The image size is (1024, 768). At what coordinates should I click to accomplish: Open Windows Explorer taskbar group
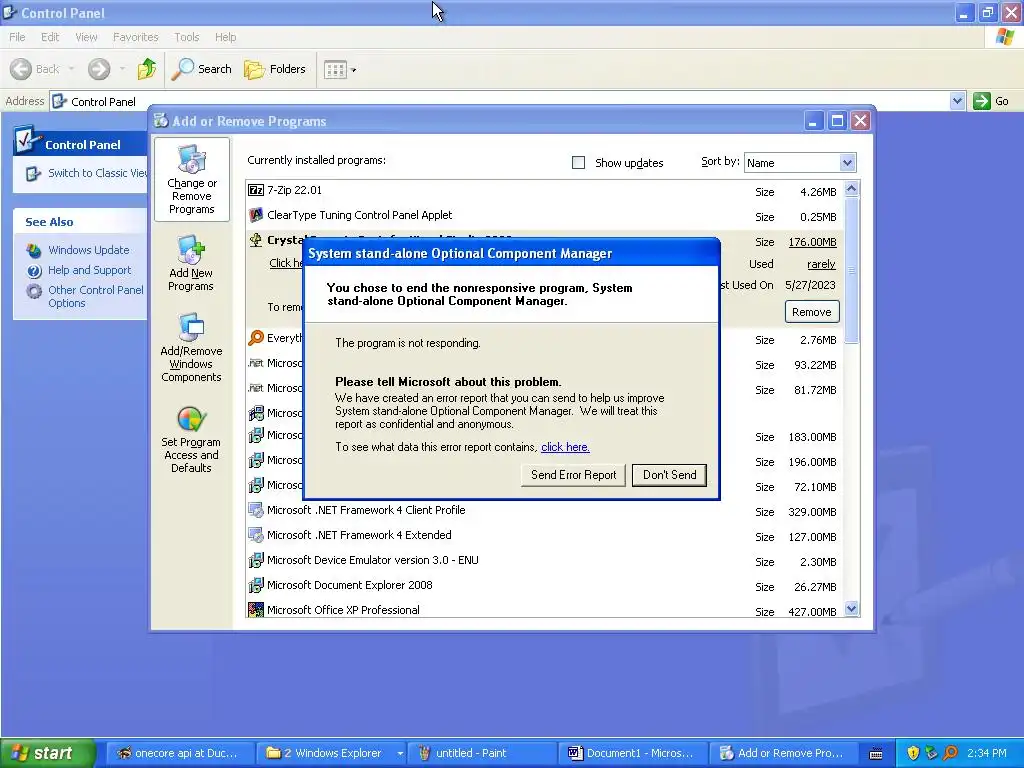[x=332, y=753]
